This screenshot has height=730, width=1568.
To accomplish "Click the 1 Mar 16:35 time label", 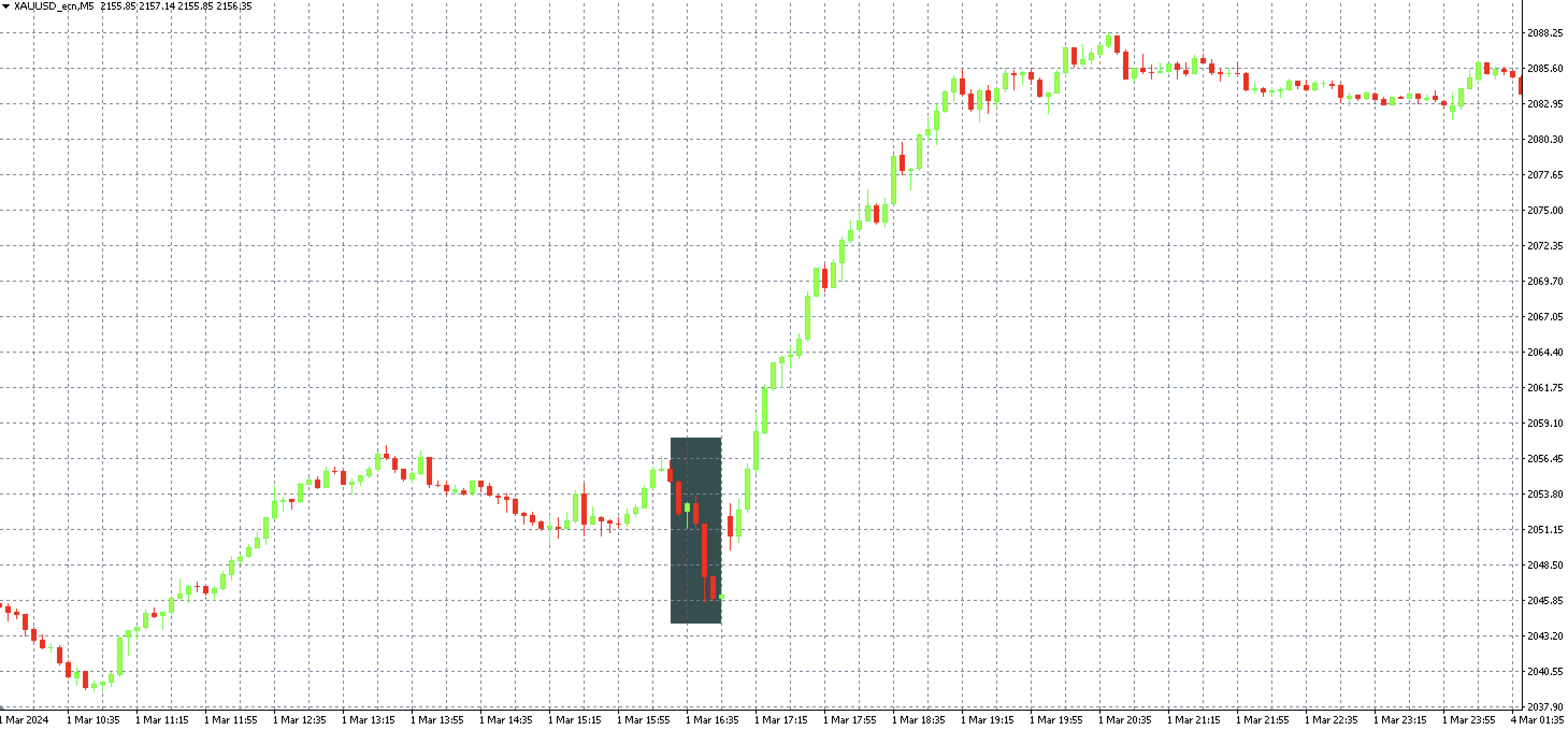I will pyautogui.click(x=711, y=720).
